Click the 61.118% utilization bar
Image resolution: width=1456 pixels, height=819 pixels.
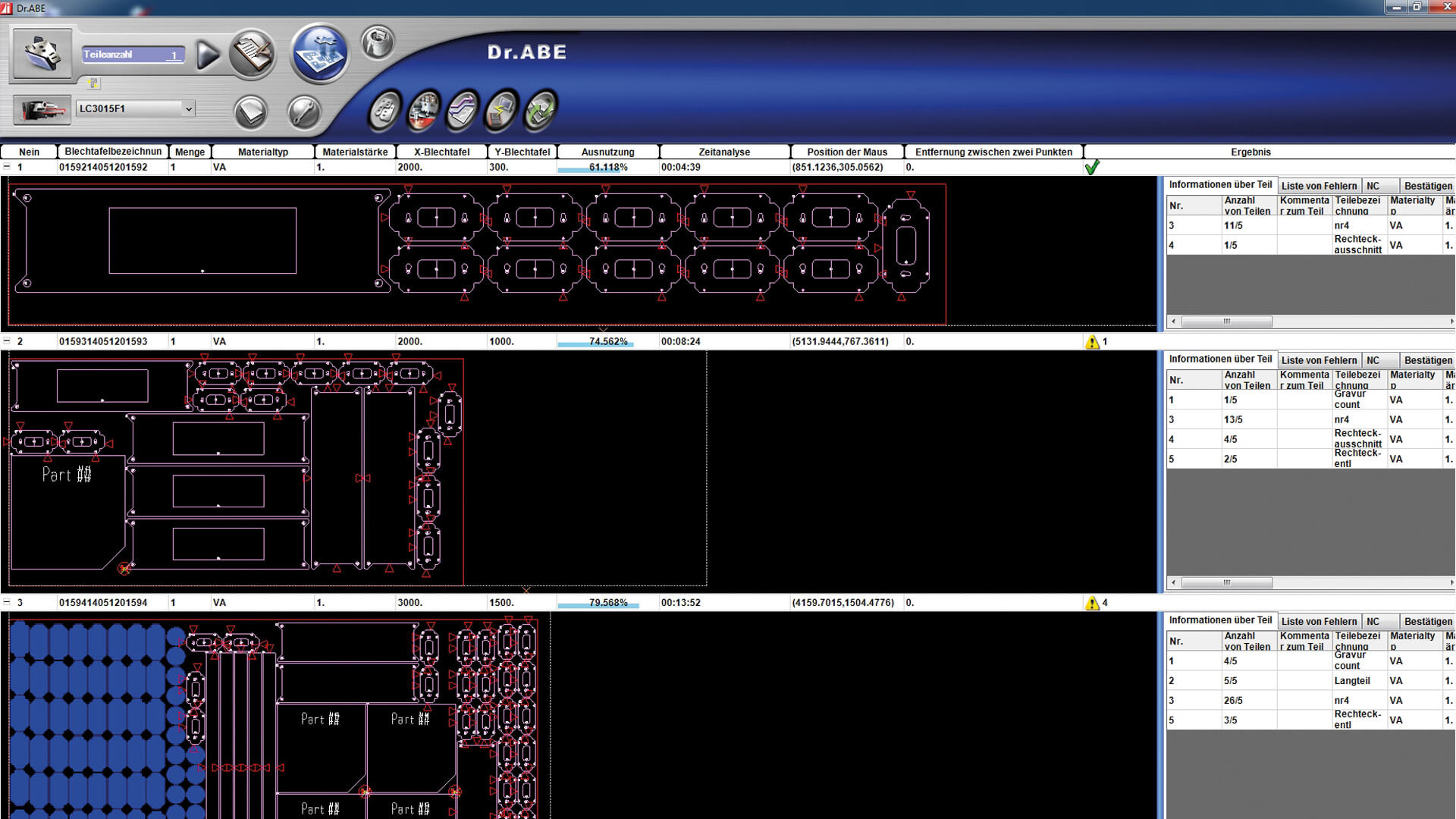pos(608,168)
